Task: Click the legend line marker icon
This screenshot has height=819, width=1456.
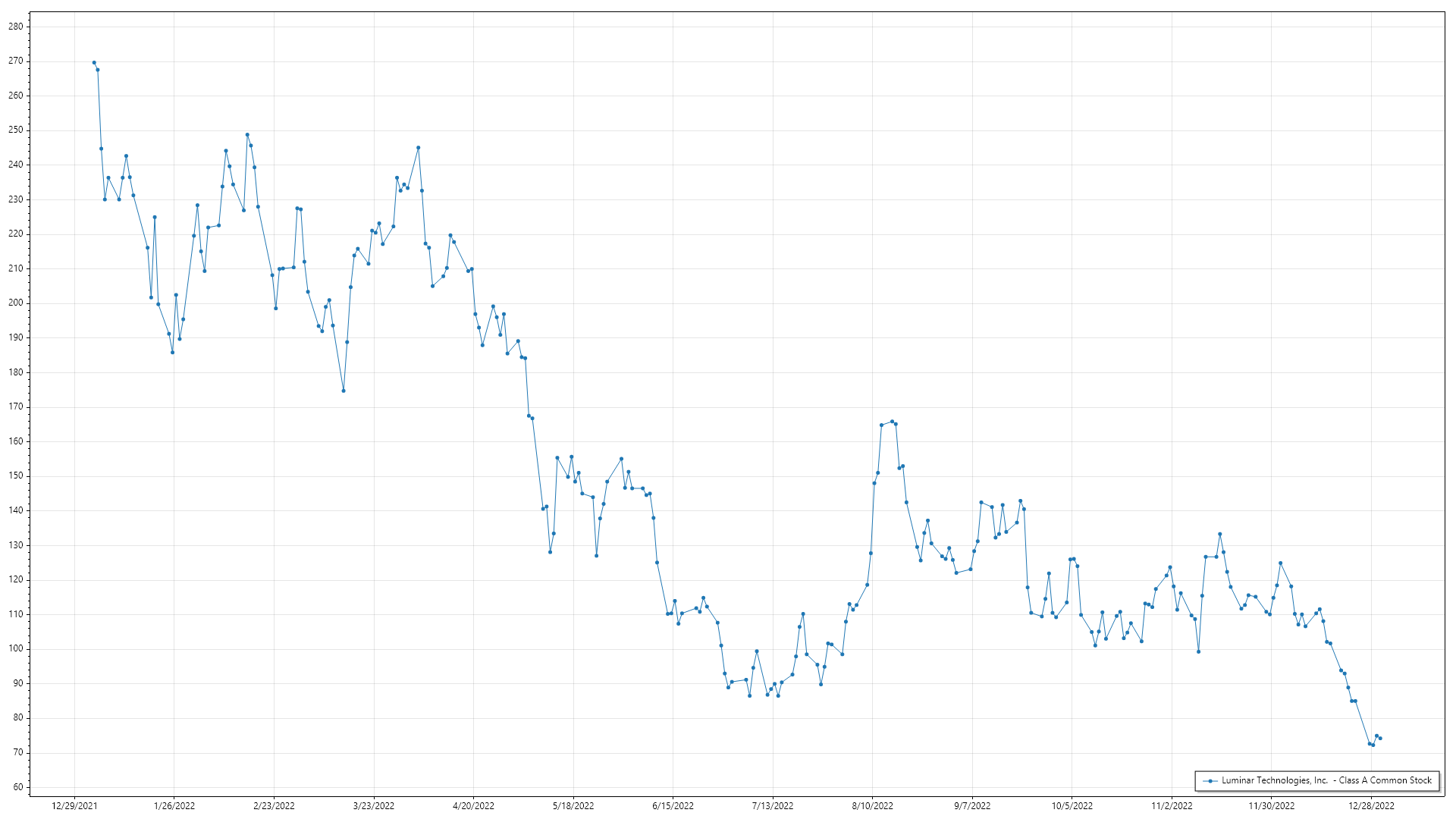Action: coord(1210,781)
